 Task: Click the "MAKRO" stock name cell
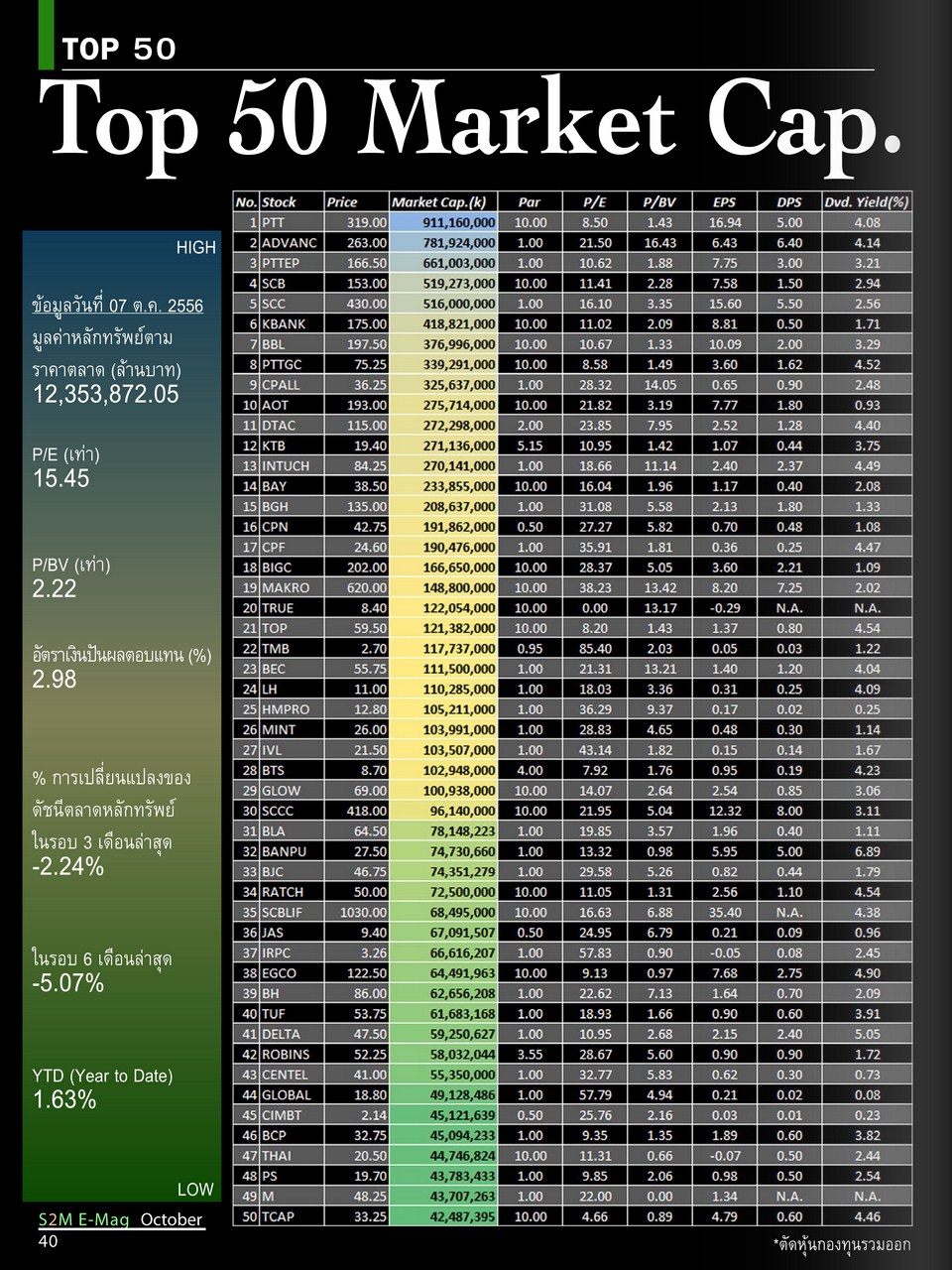pyautogui.click(x=292, y=587)
